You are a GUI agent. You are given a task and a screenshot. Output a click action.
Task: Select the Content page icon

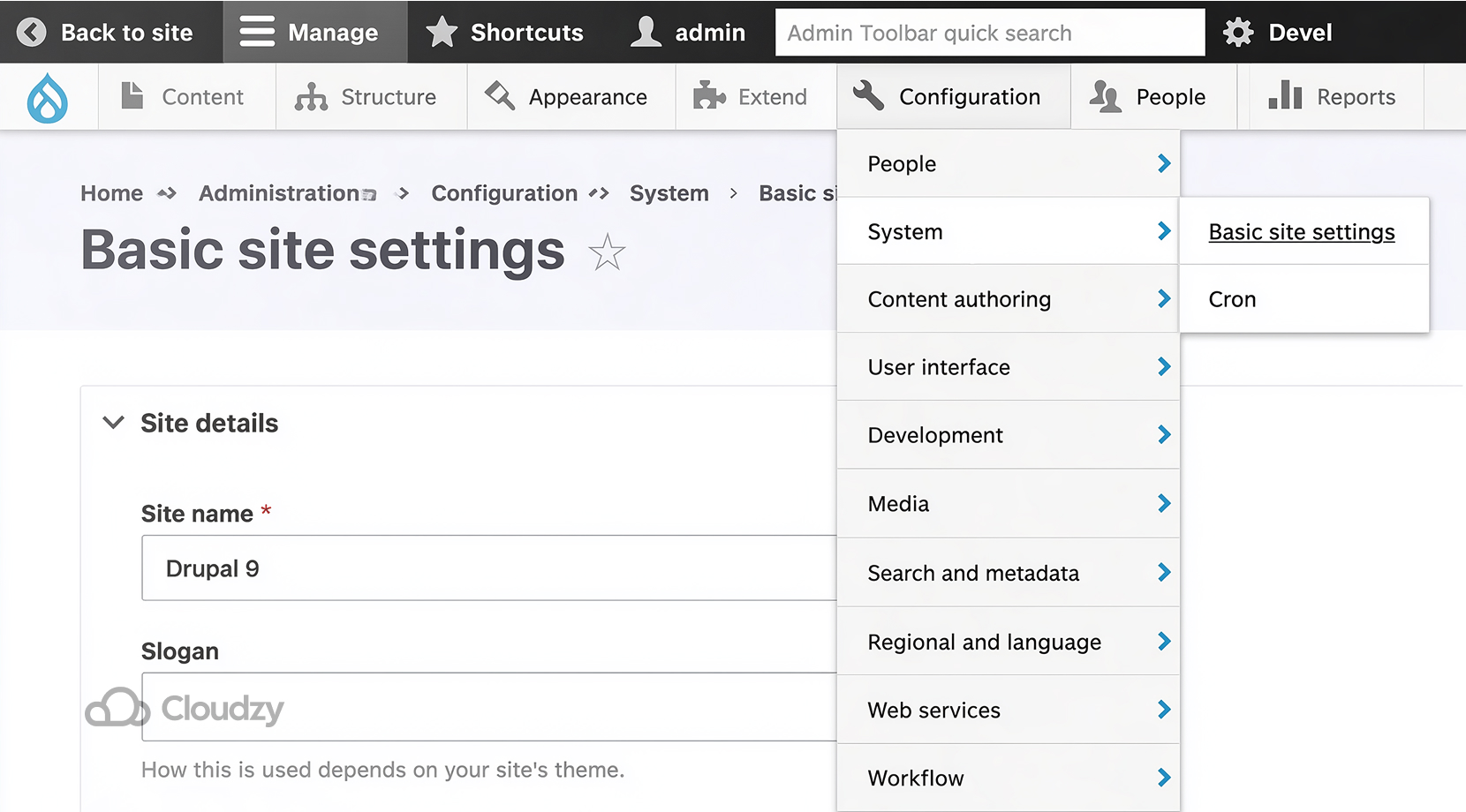tap(132, 96)
